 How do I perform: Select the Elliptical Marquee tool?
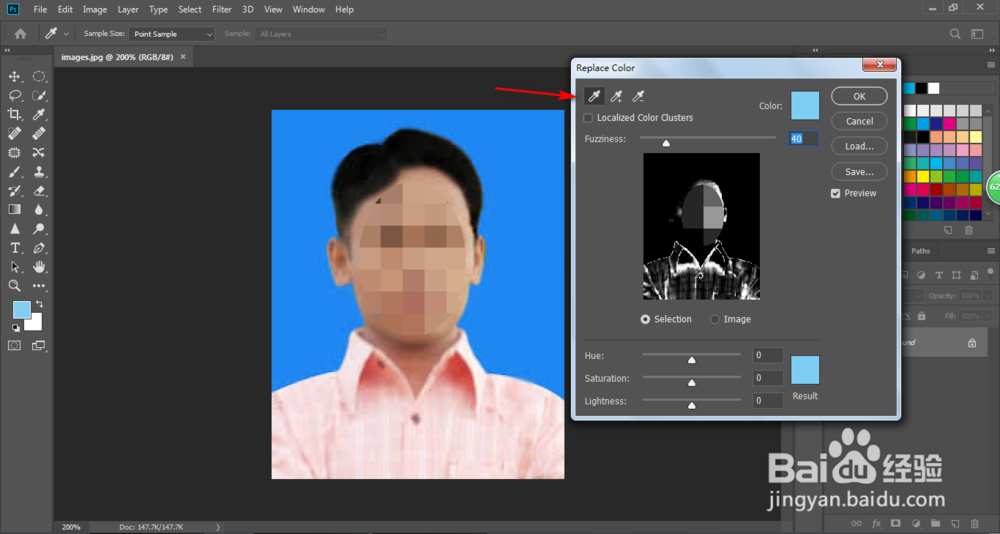[39, 77]
